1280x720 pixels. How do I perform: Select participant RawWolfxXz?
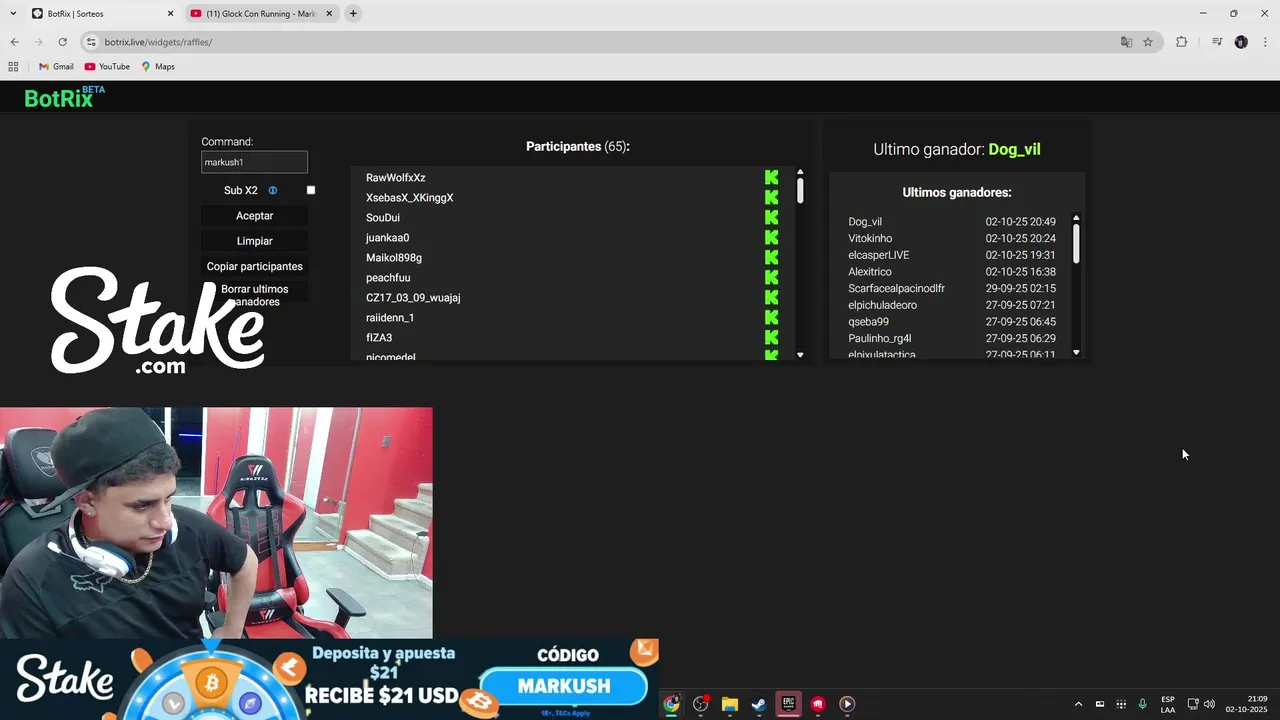pyautogui.click(x=395, y=177)
